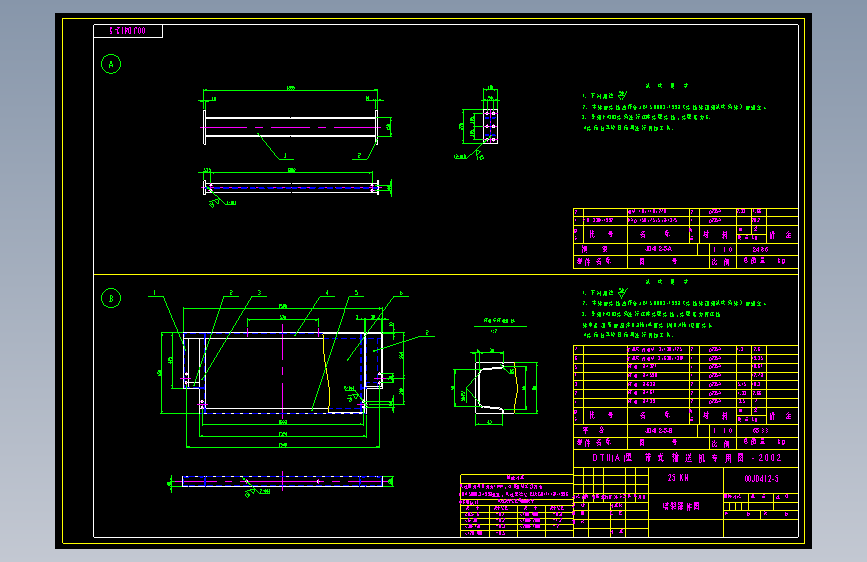Click the section profile detail in view B

point(495,387)
